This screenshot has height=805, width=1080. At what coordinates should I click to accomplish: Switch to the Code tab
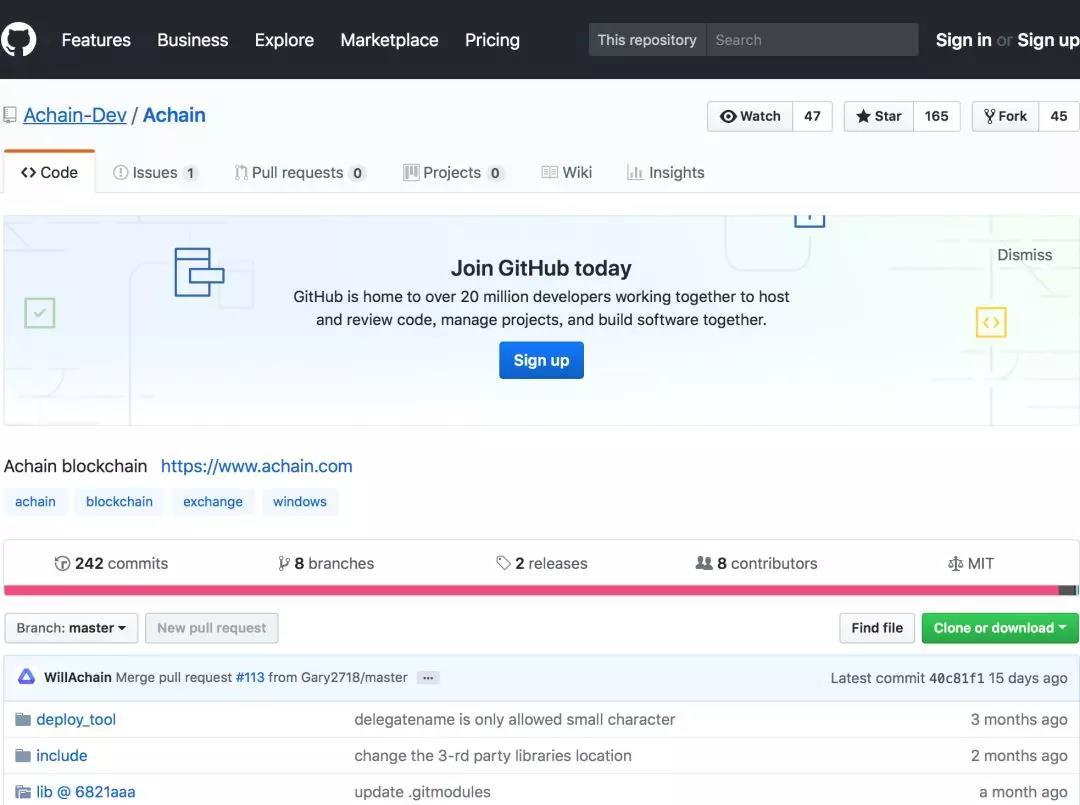tap(49, 172)
